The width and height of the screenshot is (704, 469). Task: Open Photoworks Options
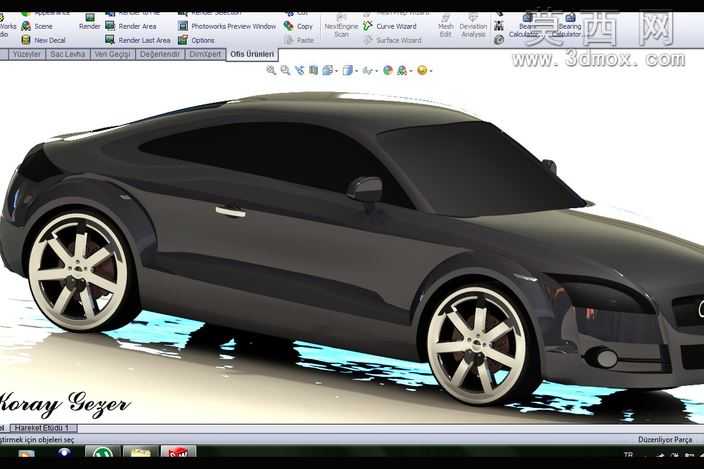coord(196,40)
